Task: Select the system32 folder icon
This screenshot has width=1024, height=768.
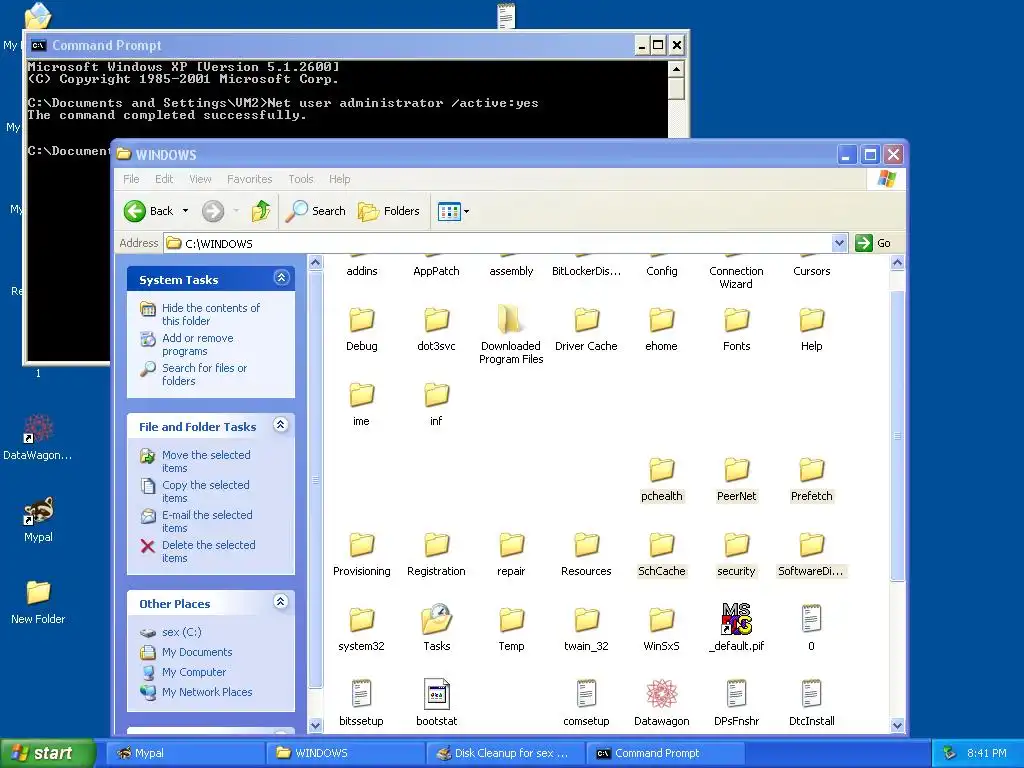Action: [x=362, y=620]
